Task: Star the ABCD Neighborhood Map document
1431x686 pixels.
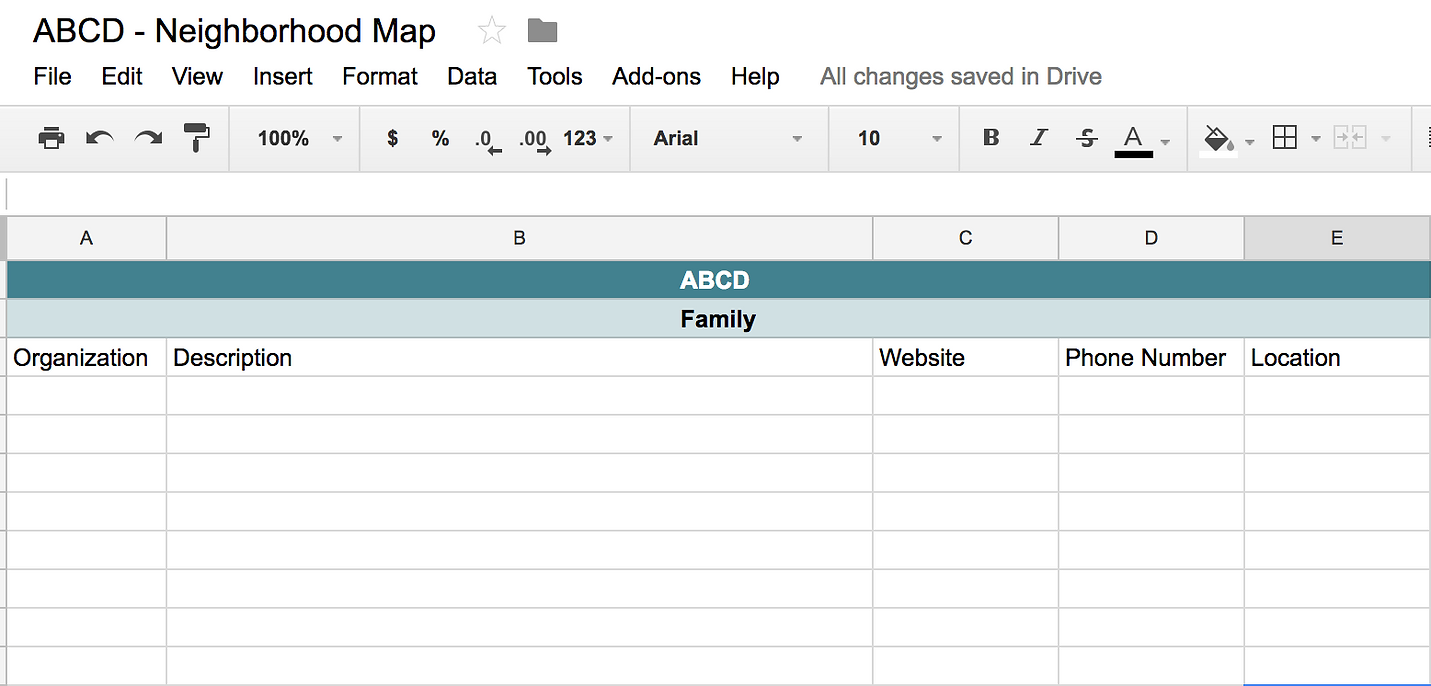Action: tap(491, 32)
